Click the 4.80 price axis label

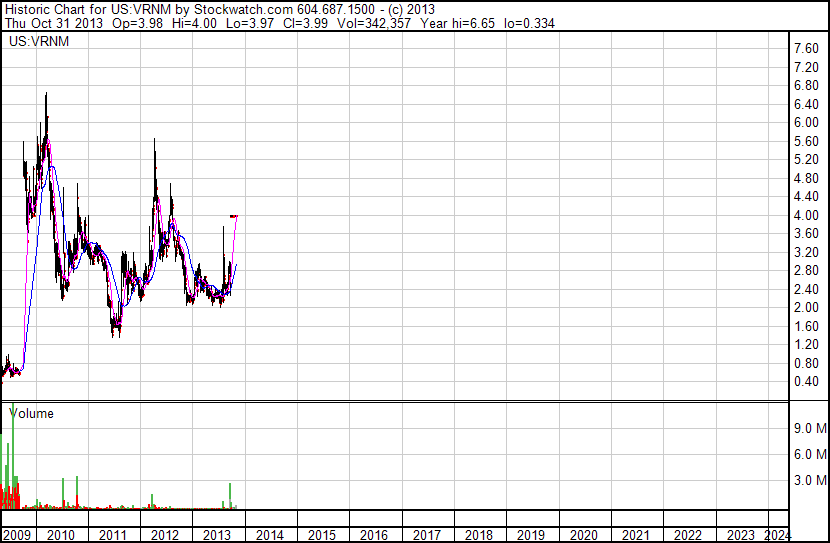pyautogui.click(x=807, y=178)
